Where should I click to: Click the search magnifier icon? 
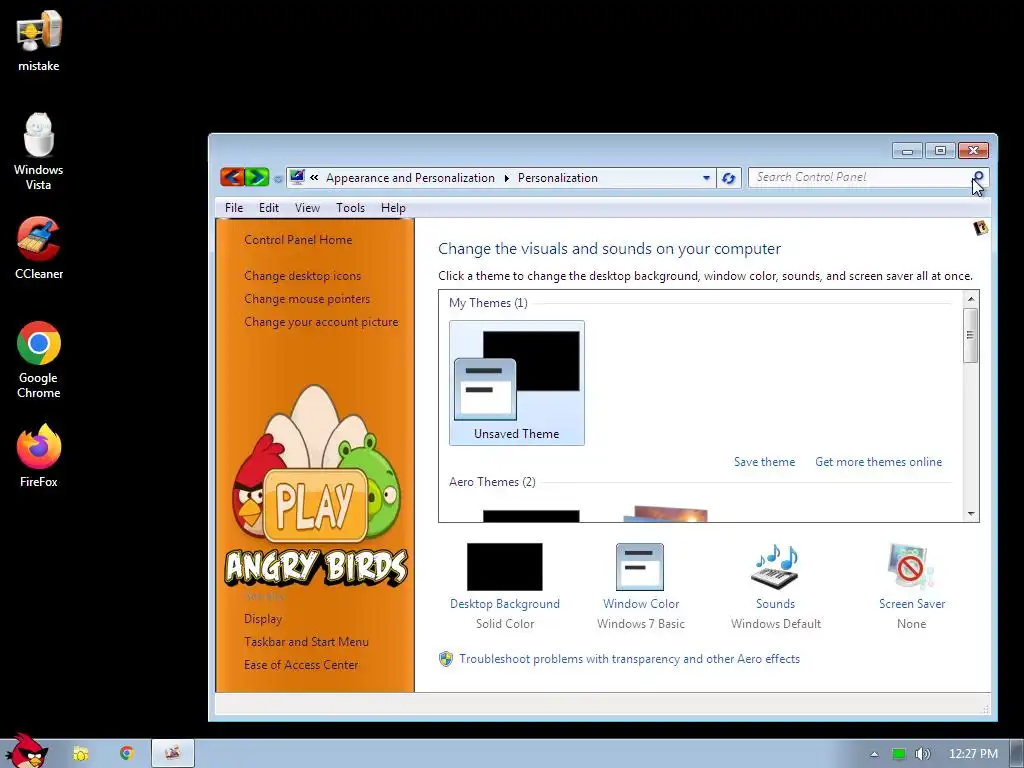click(x=978, y=177)
